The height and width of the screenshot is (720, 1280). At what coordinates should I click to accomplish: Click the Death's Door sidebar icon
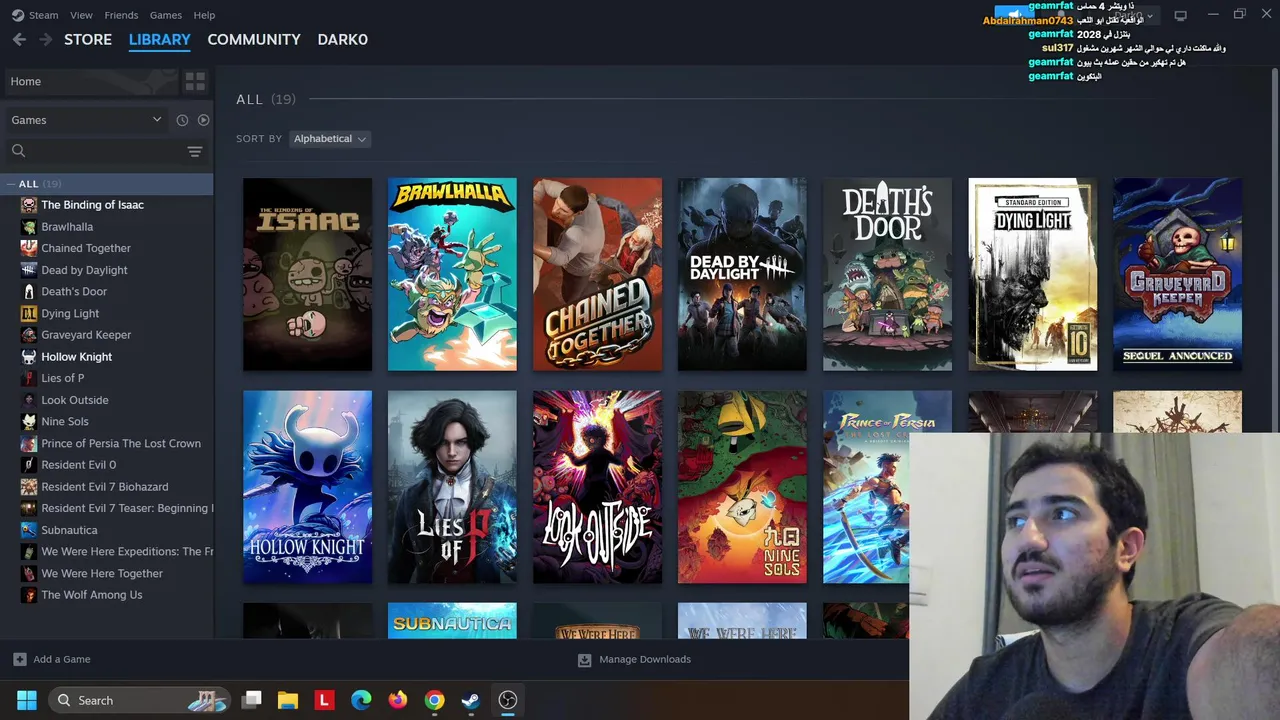29,292
